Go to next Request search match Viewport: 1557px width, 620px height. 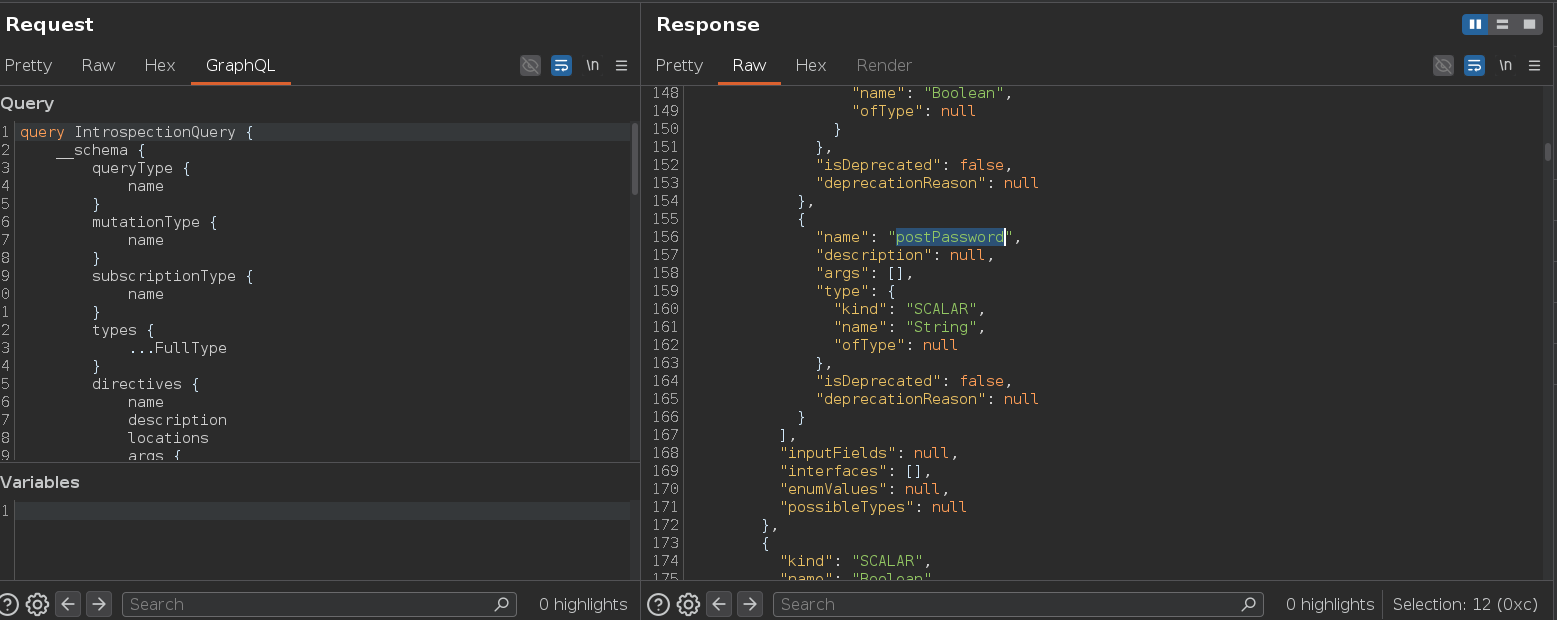coord(98,604)
